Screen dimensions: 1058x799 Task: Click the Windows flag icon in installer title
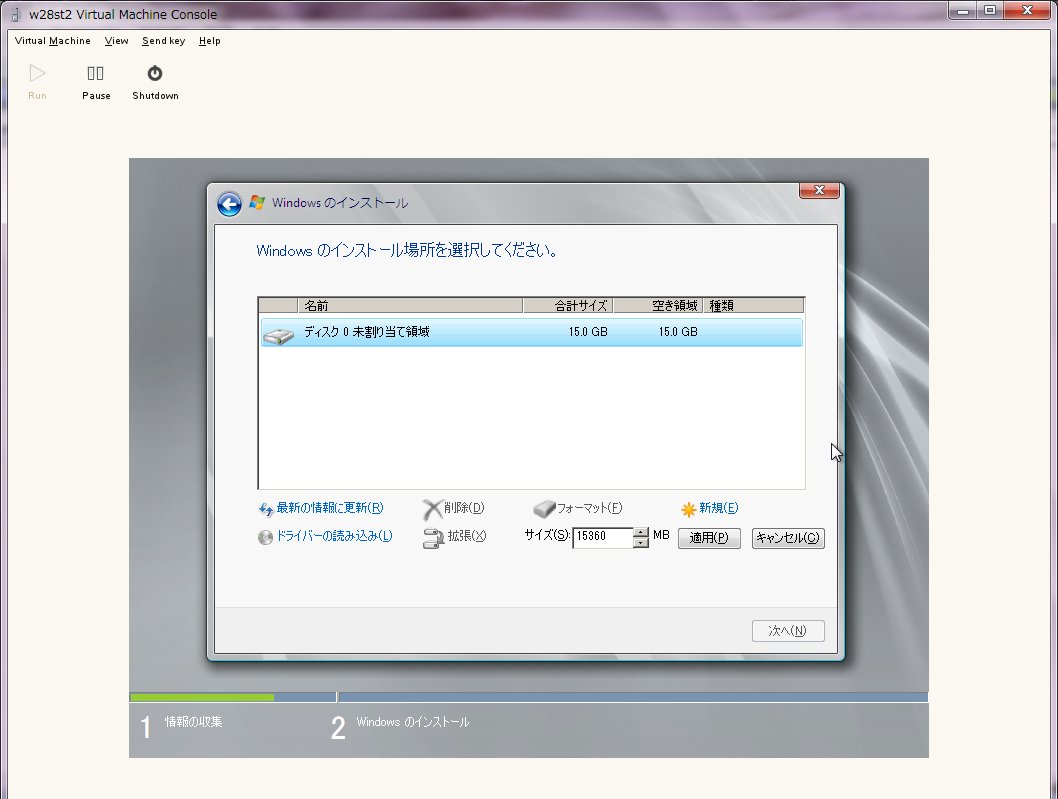[x=257, y=202]
